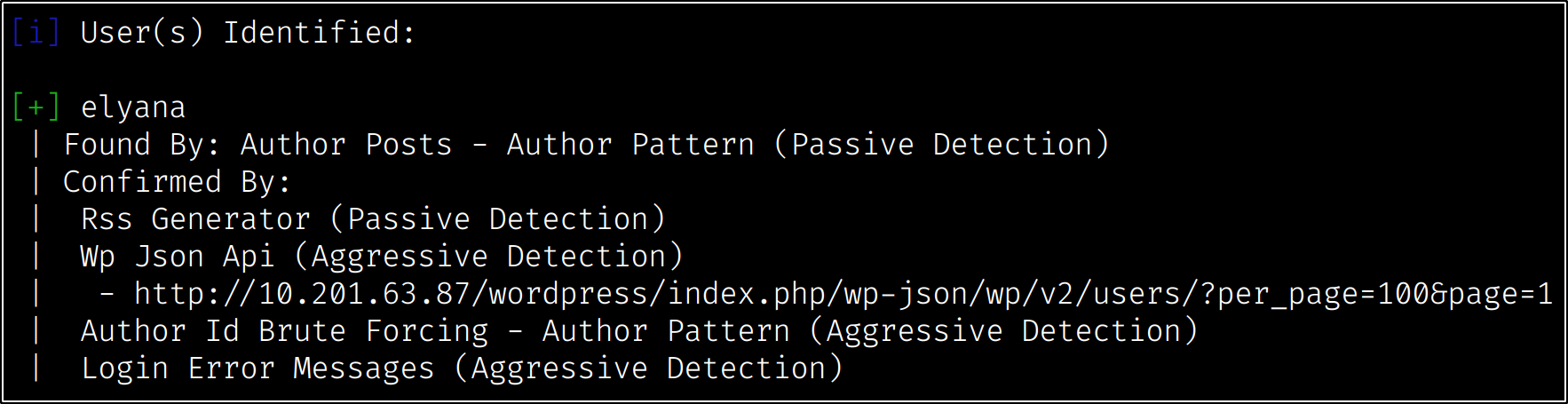Image resolution: width=1568 pixels, height=404 pixels.
Task: Click the "Rss Generator" text
Action: pos(195,219)
